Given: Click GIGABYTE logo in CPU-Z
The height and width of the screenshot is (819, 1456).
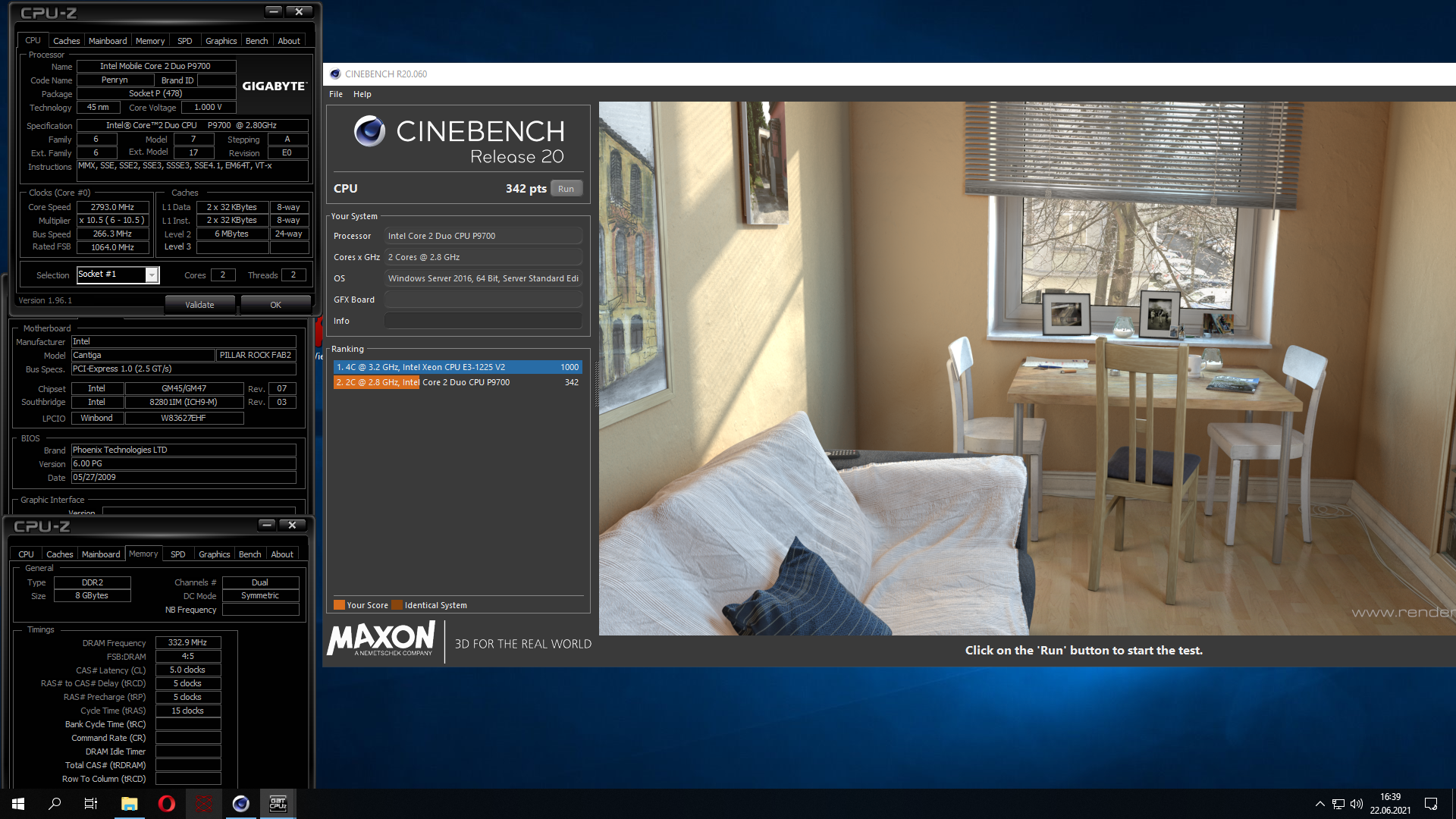Looking at the screenshot, I should pos(274,86).
